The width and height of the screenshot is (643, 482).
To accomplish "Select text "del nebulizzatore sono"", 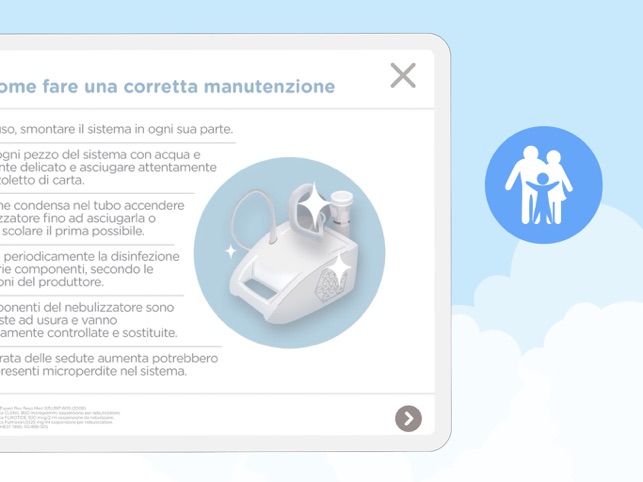I will 107,307.
